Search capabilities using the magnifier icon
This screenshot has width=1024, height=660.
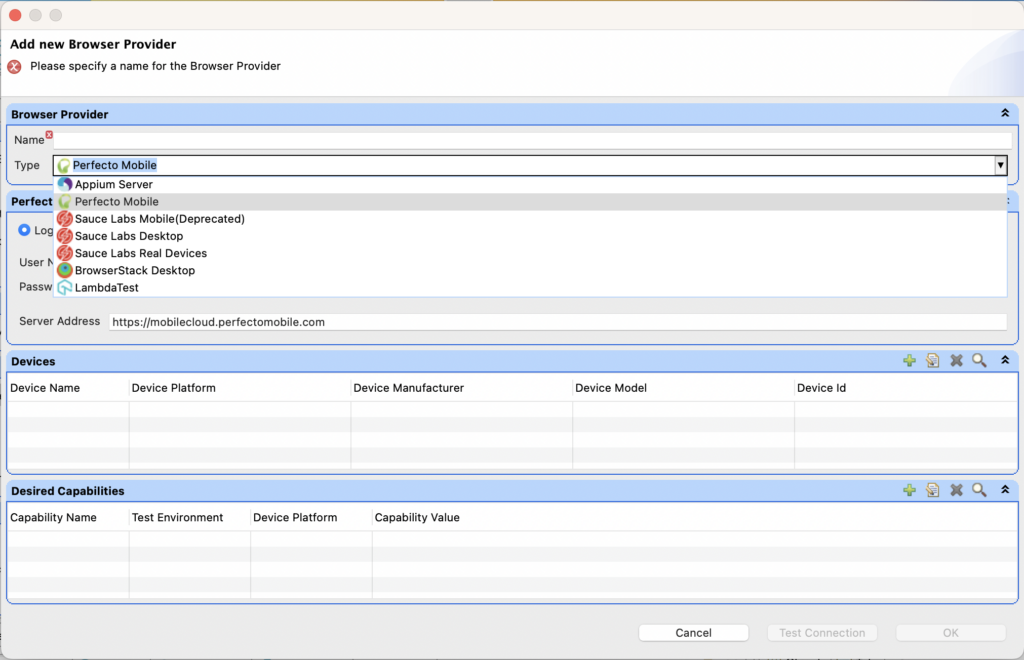[x=979, y=490]
